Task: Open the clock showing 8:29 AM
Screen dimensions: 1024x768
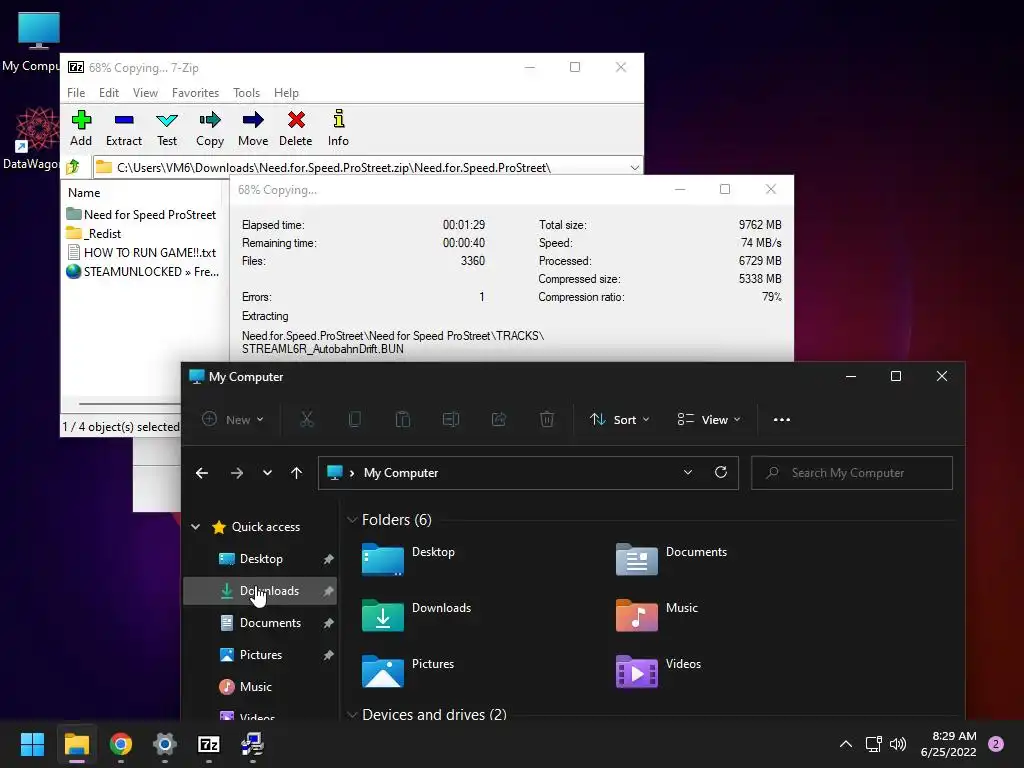Action: tap(948, 744)
